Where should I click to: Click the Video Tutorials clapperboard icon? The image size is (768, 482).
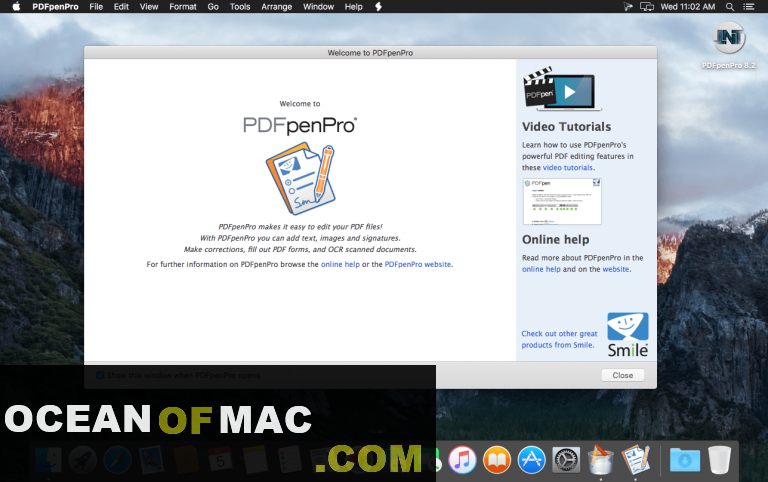(x=562, y=89)
